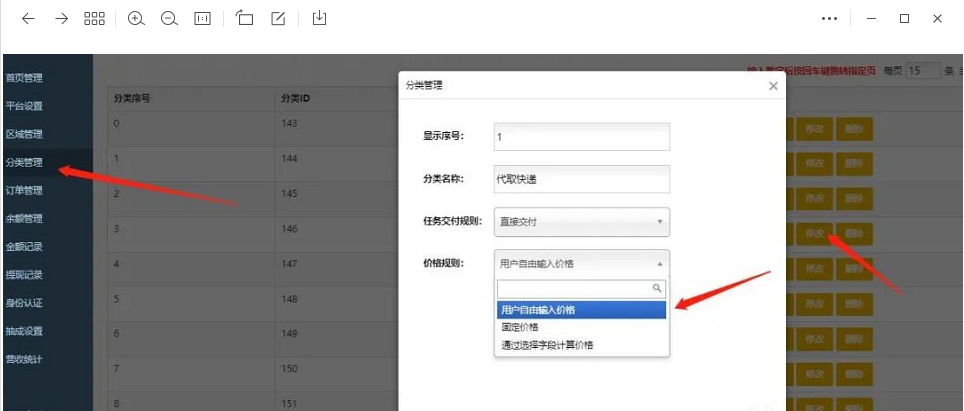Save the image with the download icon

(319, 19)
